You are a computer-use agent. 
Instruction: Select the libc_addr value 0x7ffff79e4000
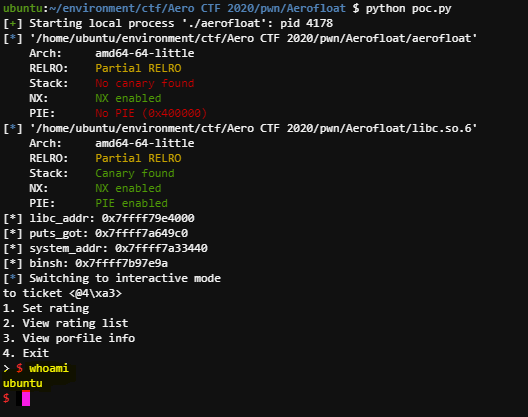(x=148, y=218)
